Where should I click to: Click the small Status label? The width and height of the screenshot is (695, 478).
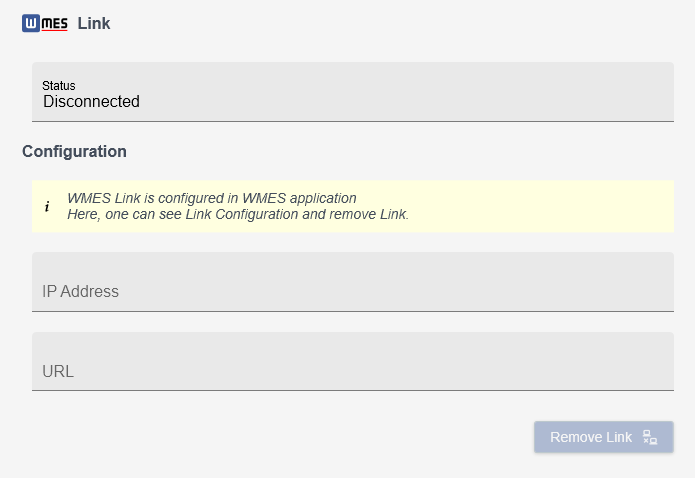tap(58, 86)
